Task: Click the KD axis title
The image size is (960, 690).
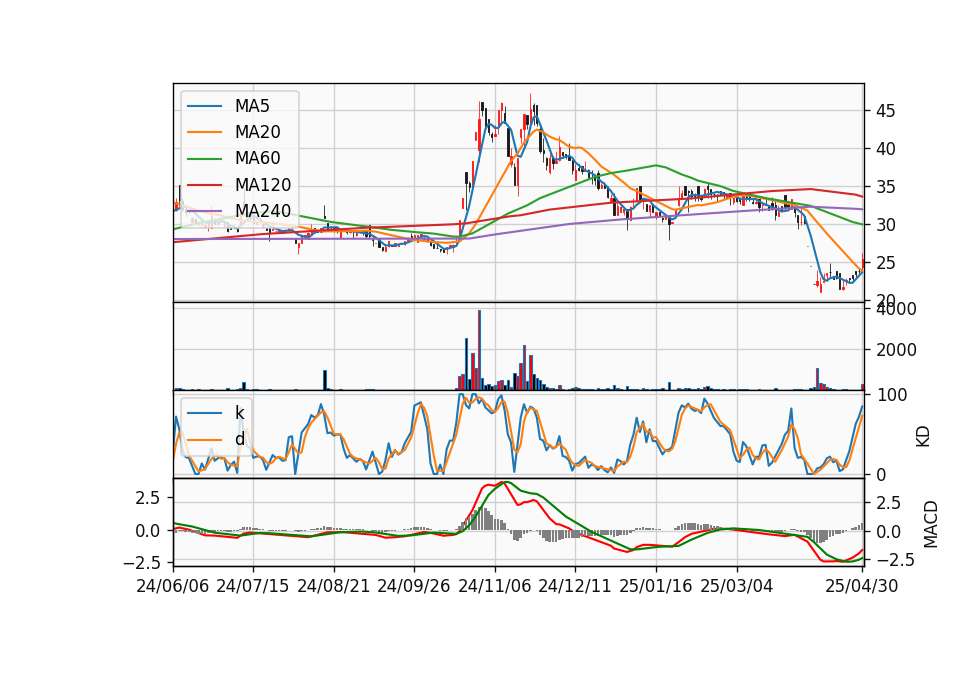Action: pos(923,437)
